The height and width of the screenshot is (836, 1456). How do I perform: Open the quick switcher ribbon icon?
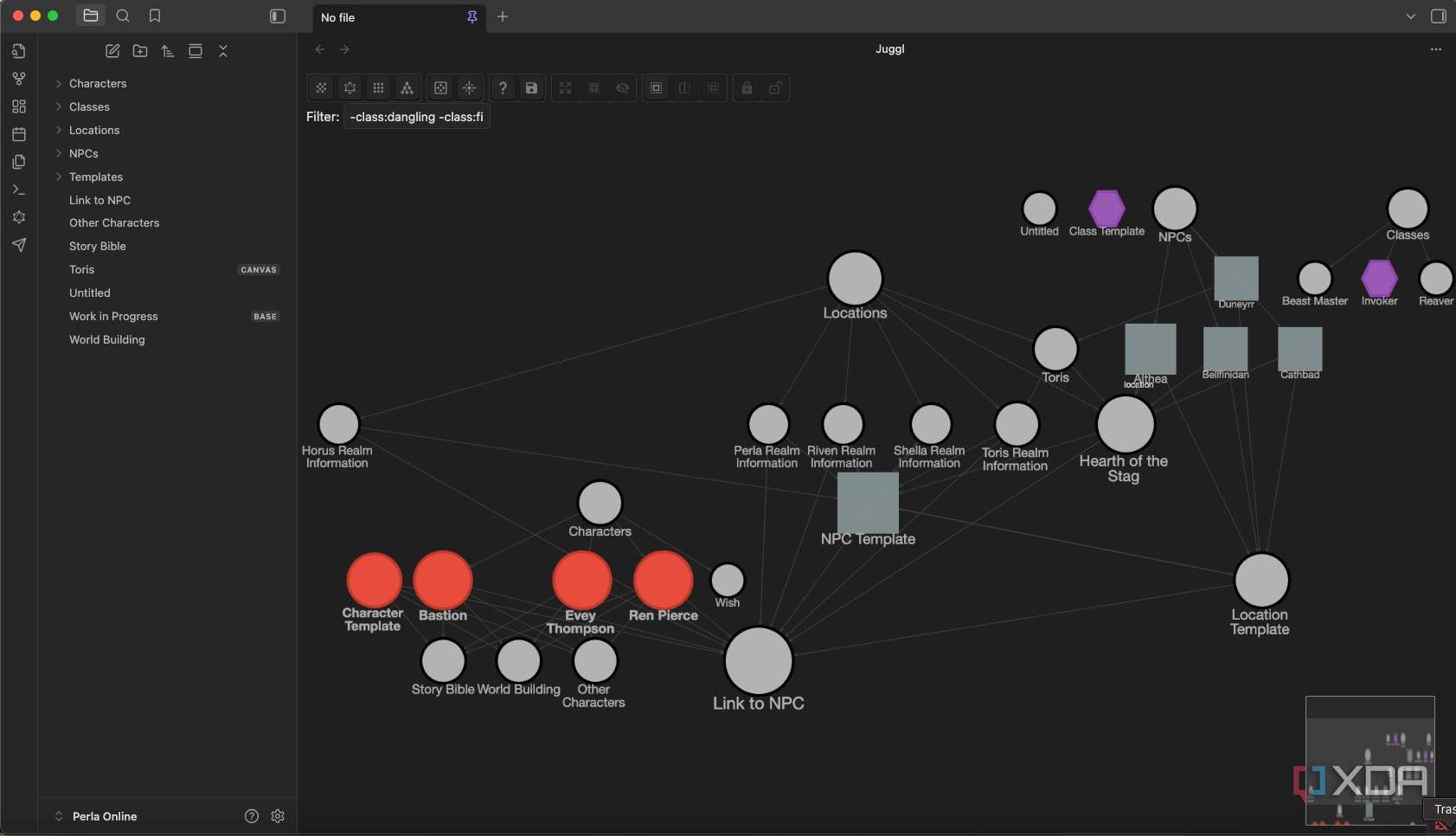[19, 51]
